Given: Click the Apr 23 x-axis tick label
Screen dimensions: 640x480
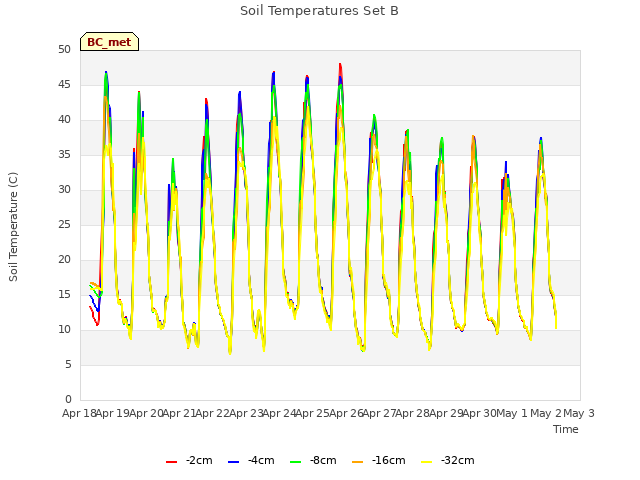Looking at the screenshot, I should coord(247,413).
